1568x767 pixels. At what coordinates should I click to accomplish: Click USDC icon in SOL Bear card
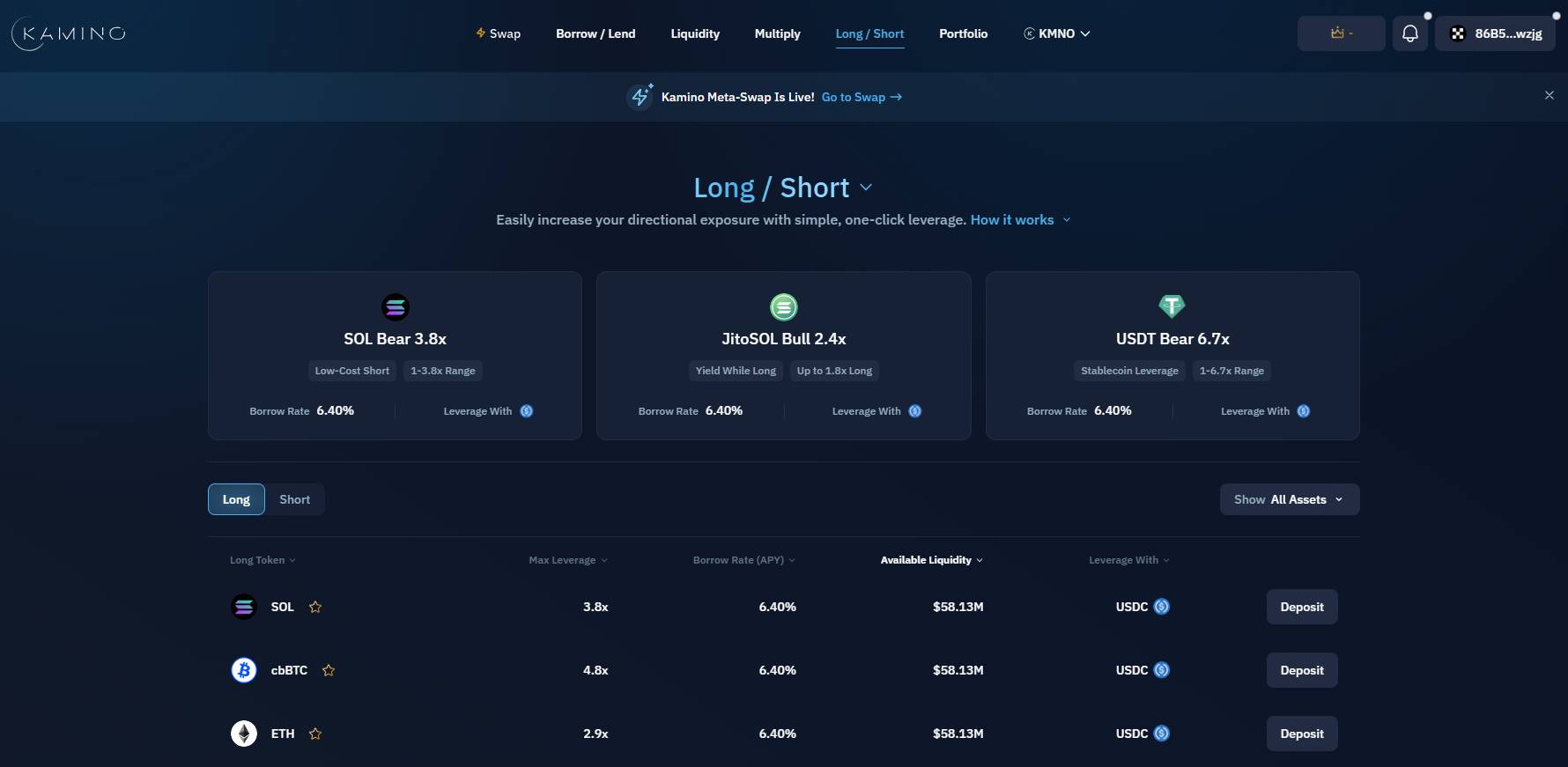(x=527, y=411)
